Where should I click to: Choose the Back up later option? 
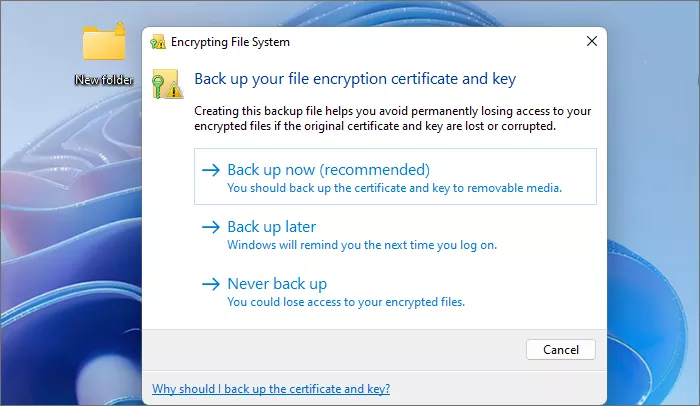[x=271, y=227]
